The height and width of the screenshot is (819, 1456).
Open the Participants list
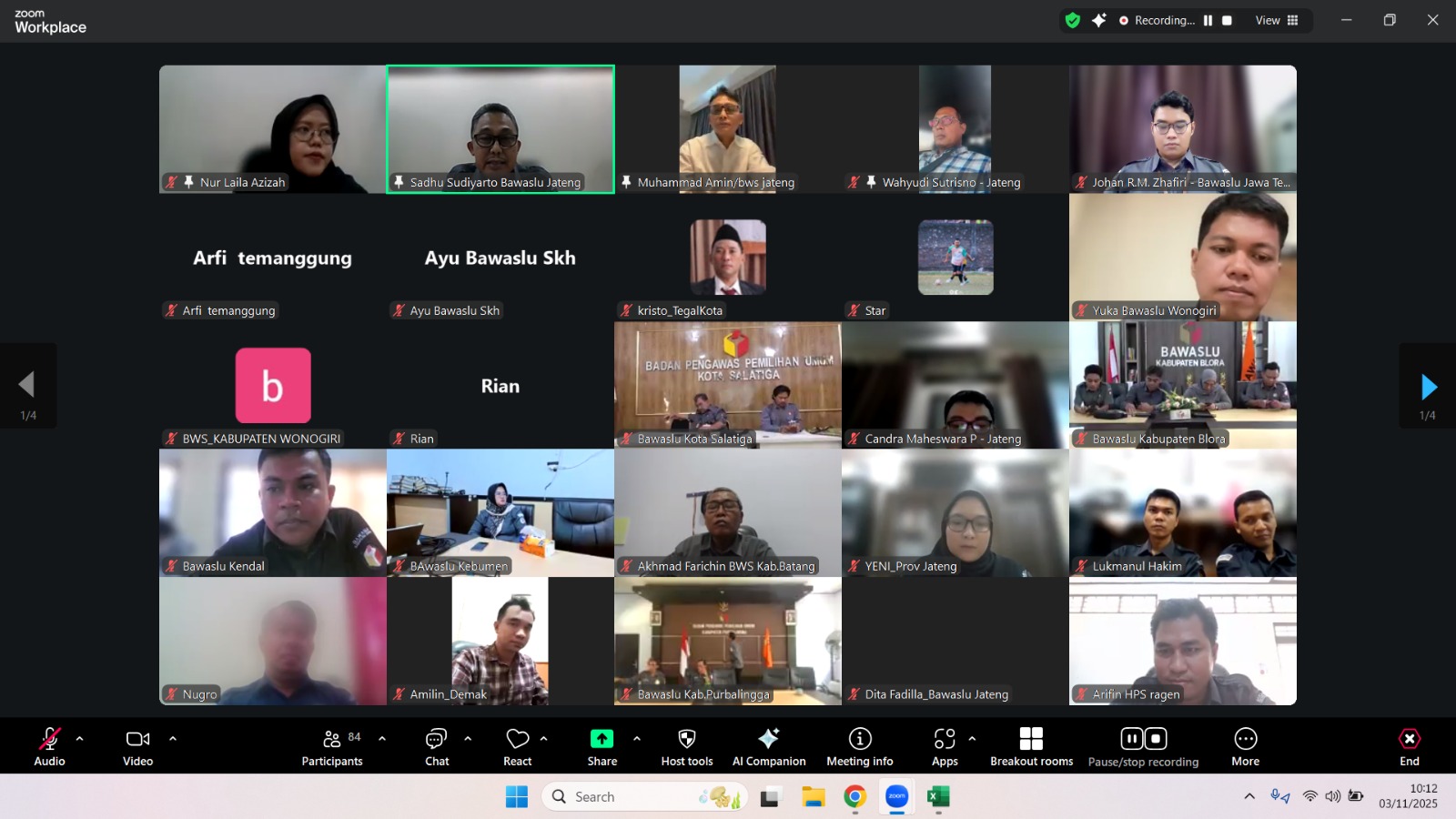click(332, 746)
